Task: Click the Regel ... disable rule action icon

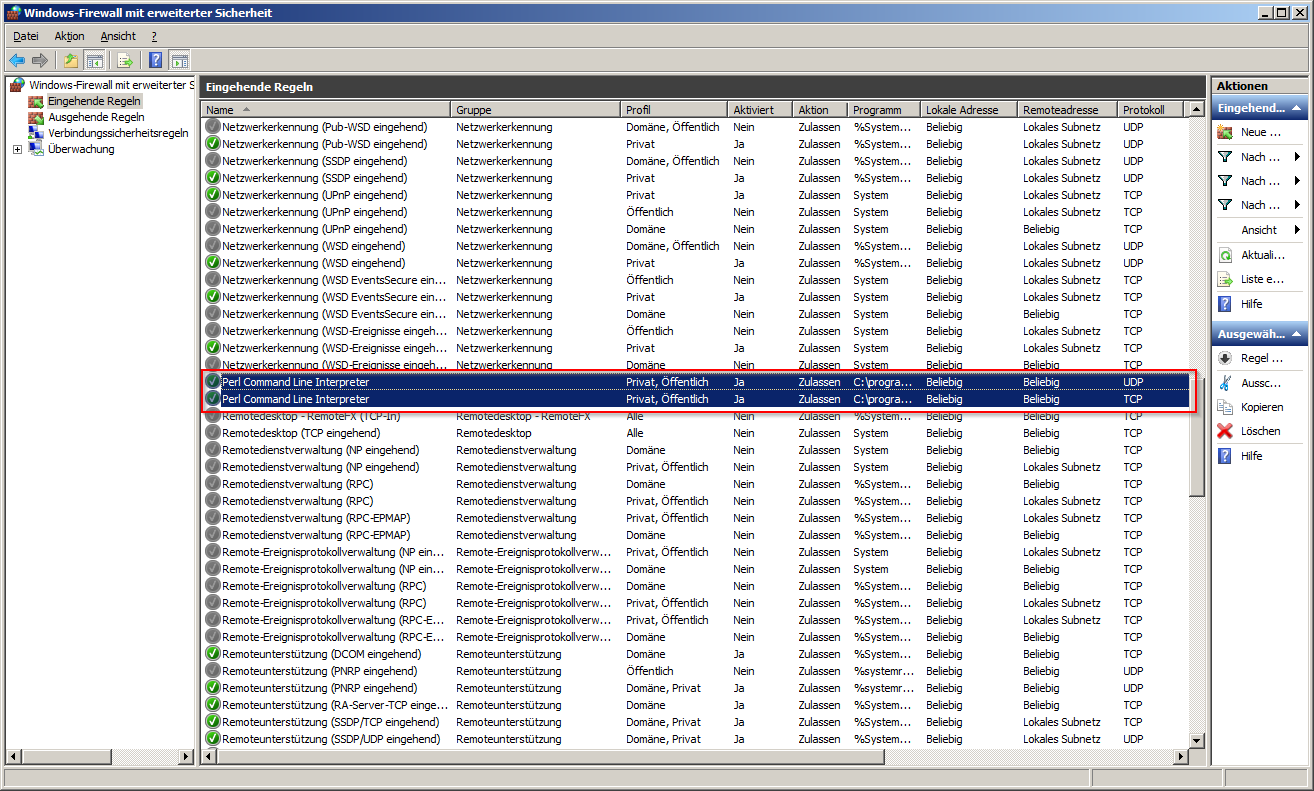Action: click(1225, 358)
